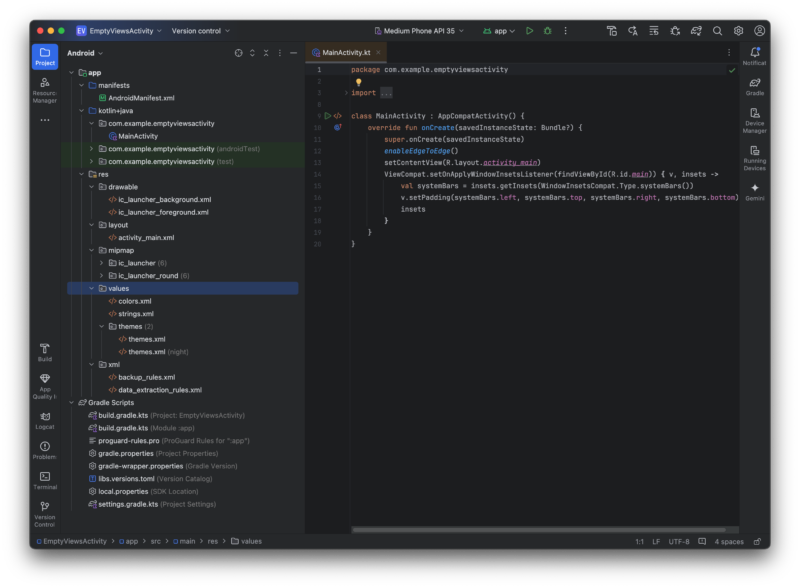Open the Terminal tool window
The width and height of the screenshot is (800, 588).
point(45,480)
